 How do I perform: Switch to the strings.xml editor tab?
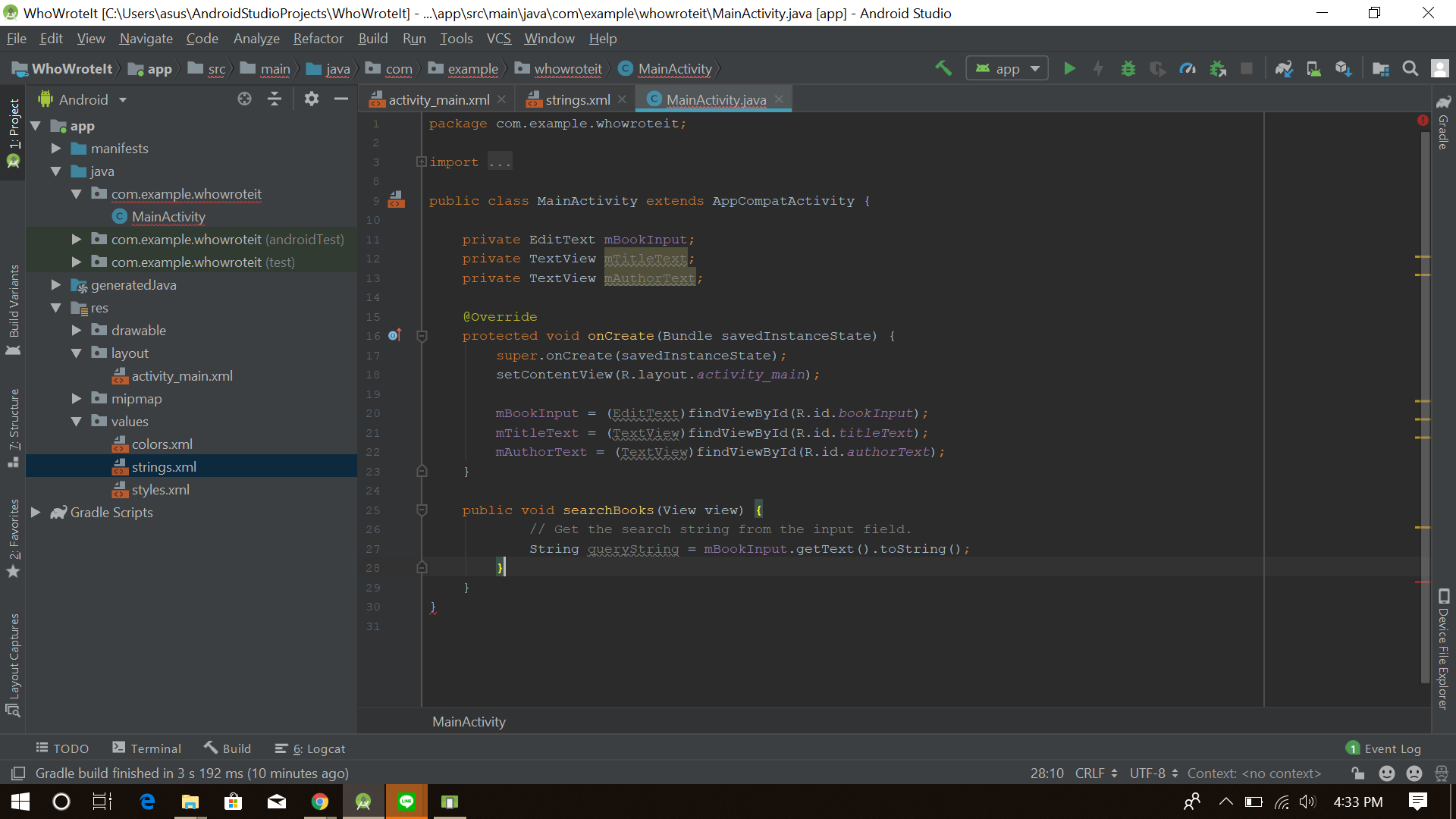[578, 99]
